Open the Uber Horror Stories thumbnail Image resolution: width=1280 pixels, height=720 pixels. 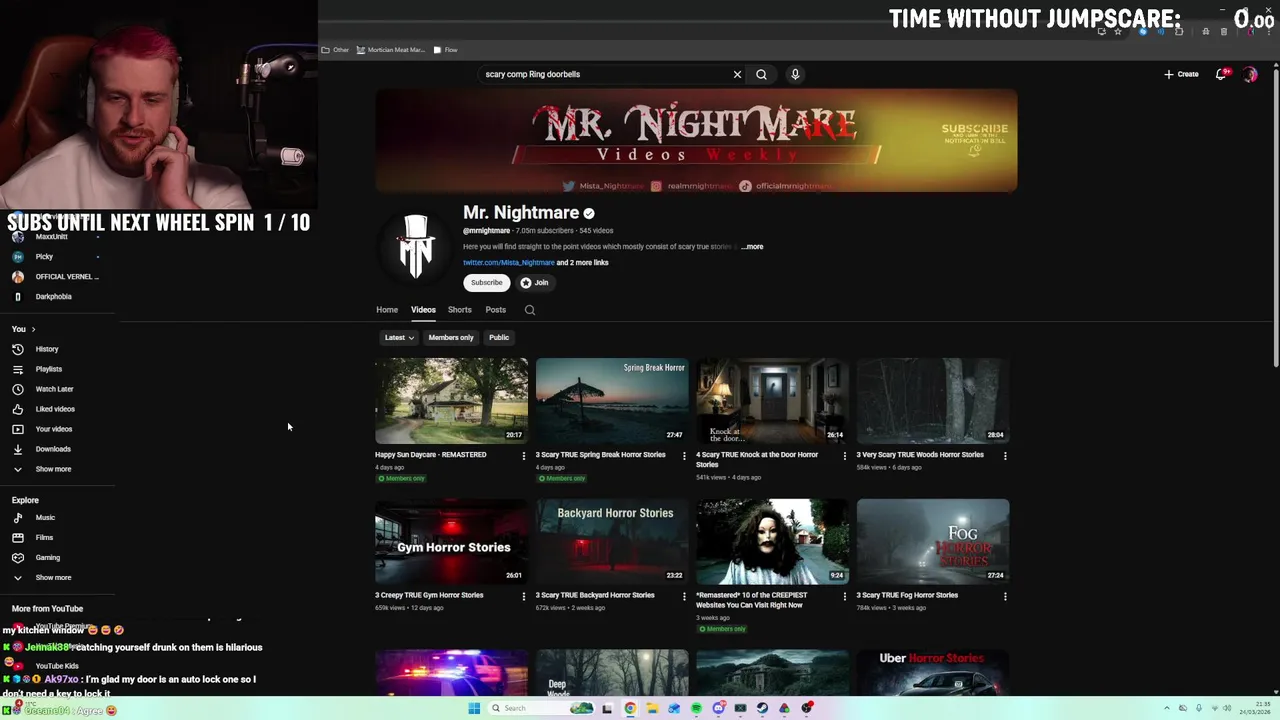click(x=933, y=673)
